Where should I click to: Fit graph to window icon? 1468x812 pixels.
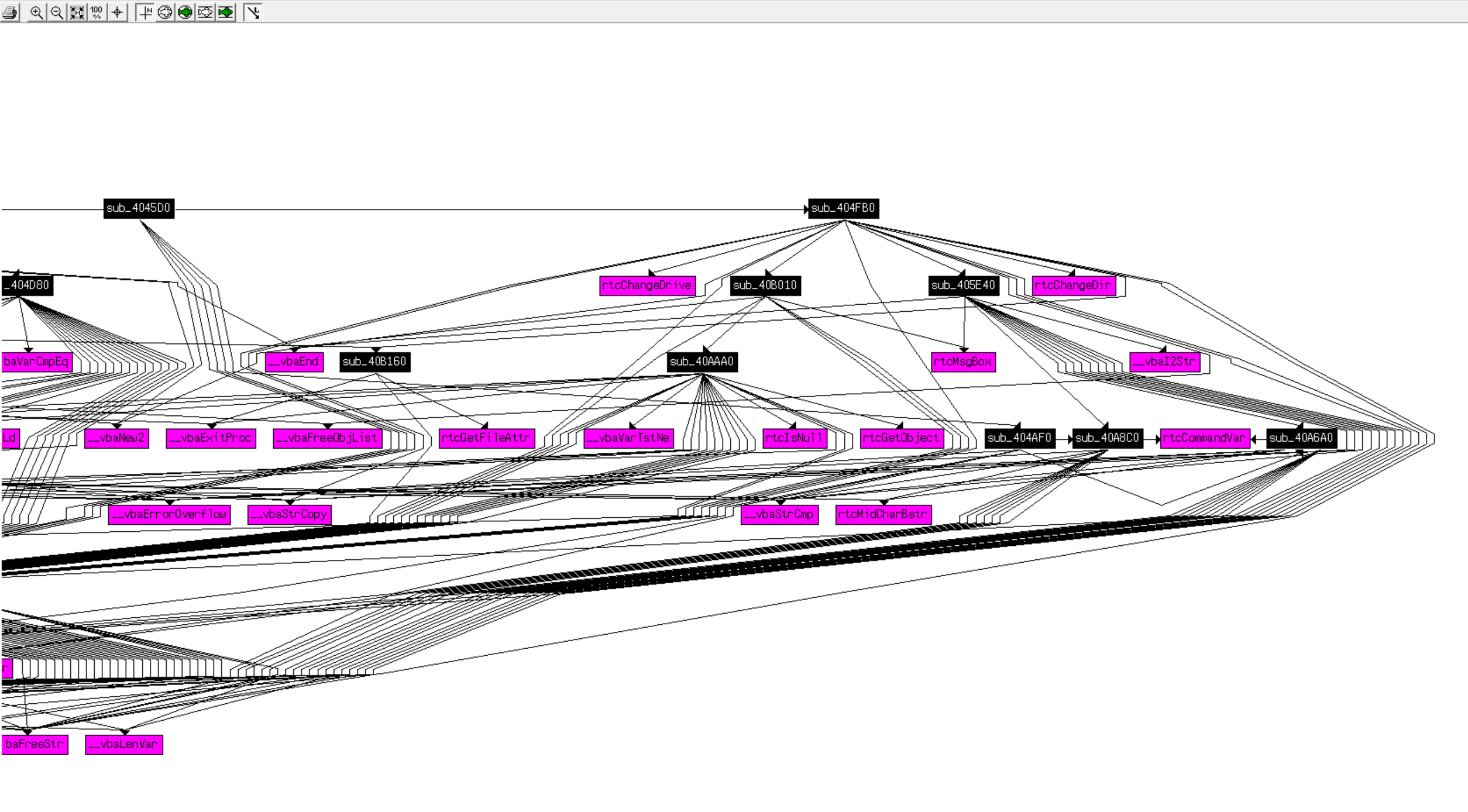point(77,12)
